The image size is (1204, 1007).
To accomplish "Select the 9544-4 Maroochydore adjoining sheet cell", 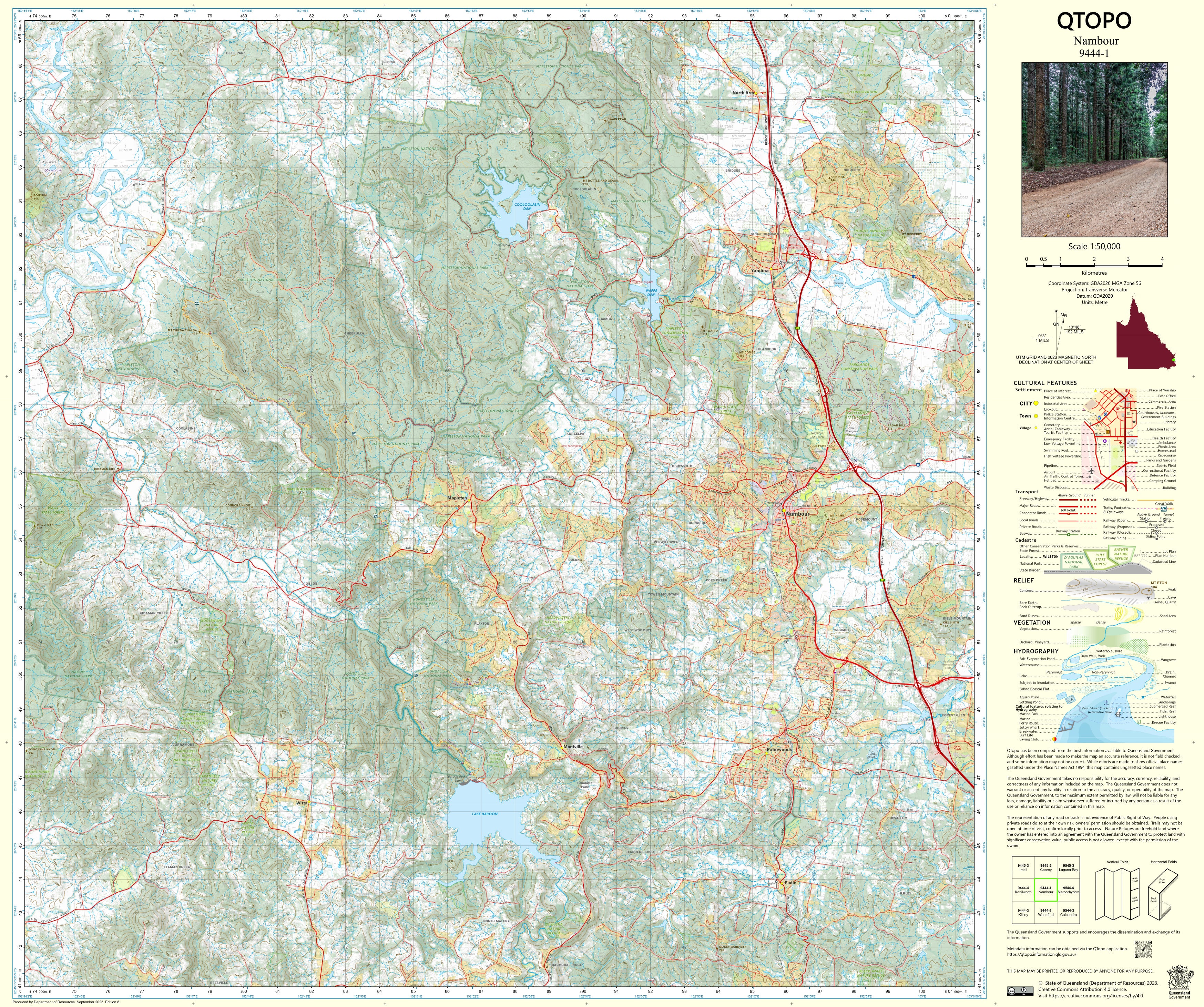I will pyautogui.click(x=1068, y=890).
